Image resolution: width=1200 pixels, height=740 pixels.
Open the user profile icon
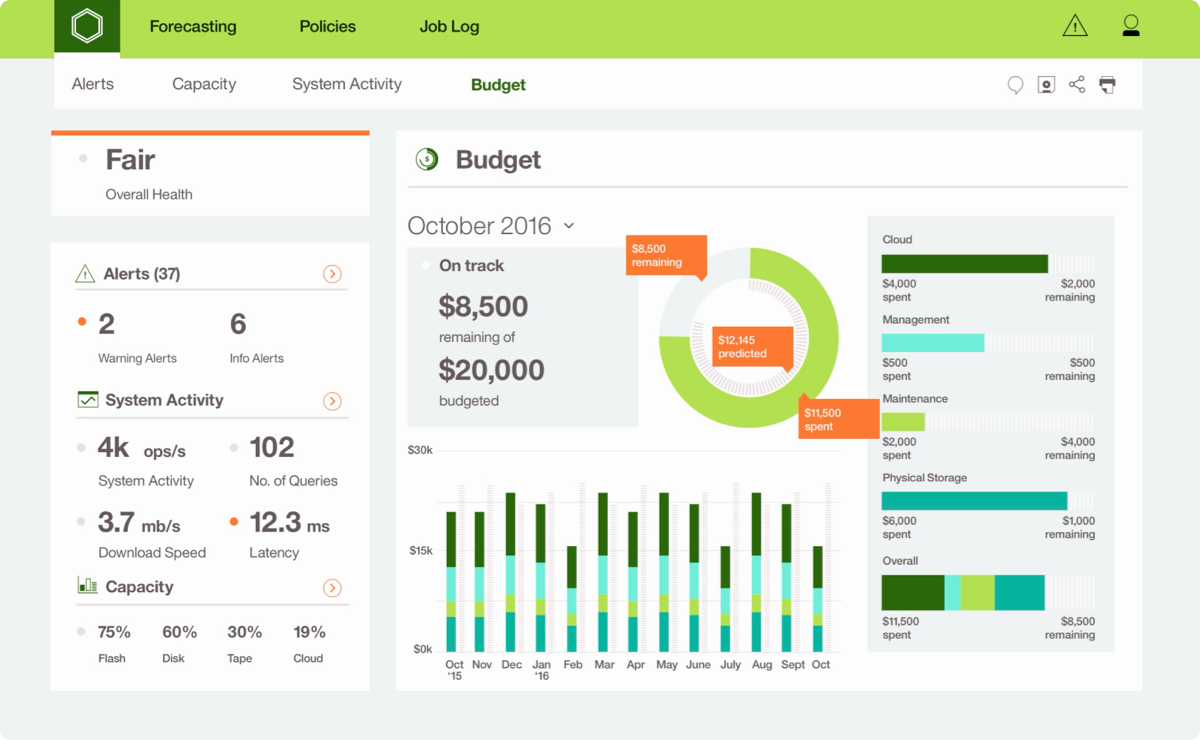click(x=1131, y=26)
